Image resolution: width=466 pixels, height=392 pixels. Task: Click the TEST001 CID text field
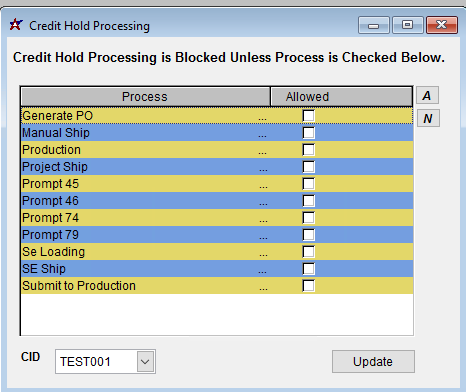[97, 362]
